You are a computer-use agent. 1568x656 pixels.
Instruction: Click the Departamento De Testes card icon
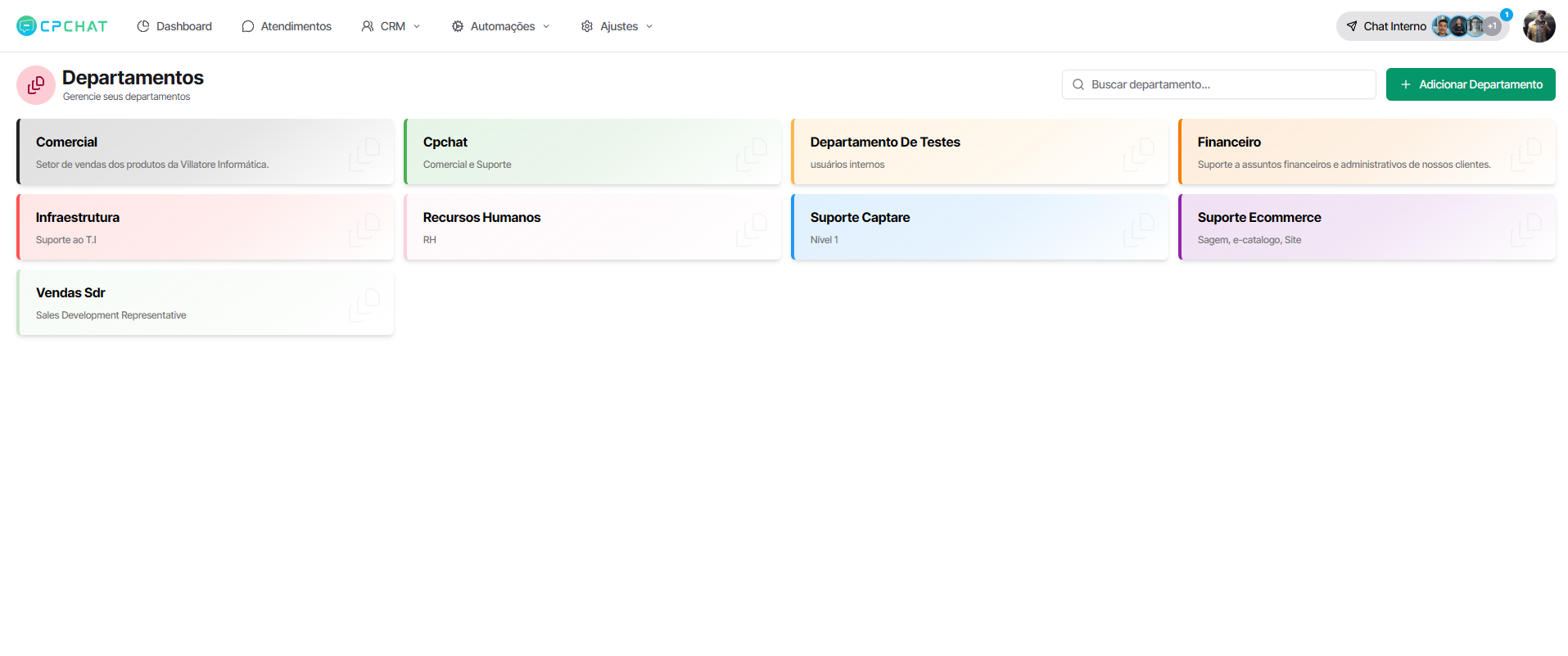1139,154
